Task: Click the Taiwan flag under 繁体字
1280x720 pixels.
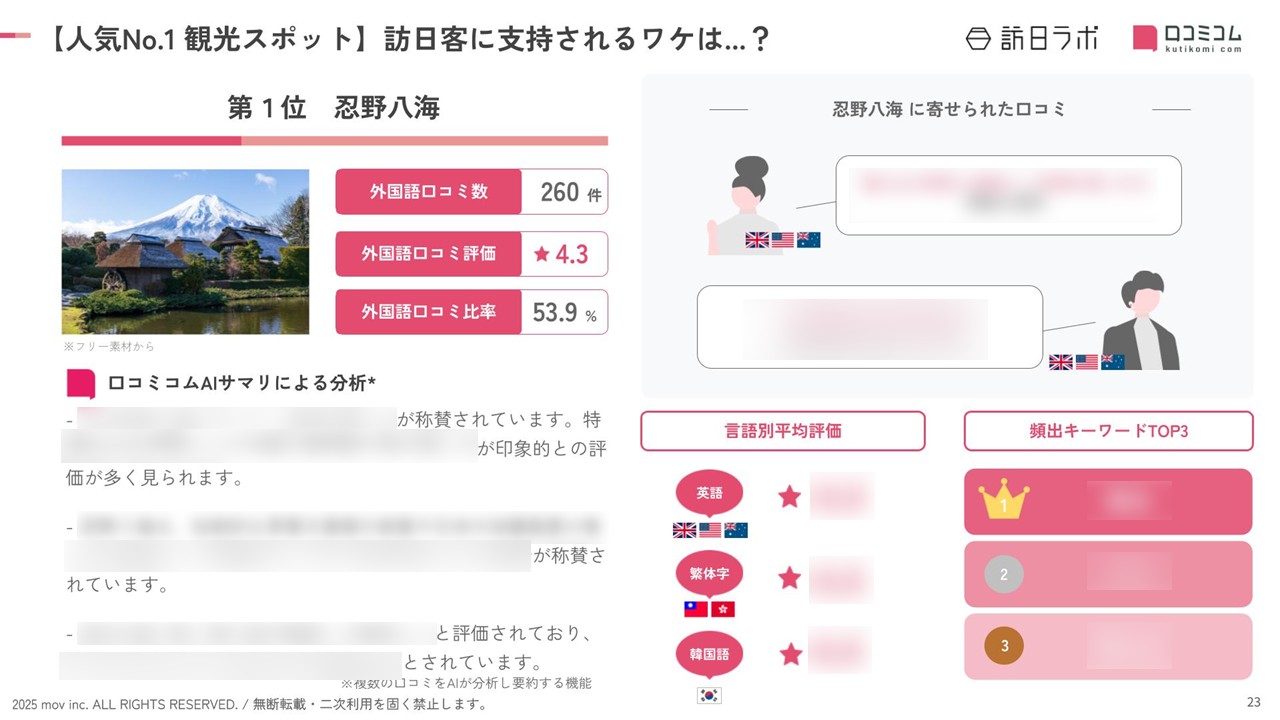Action: pos(696,609)
